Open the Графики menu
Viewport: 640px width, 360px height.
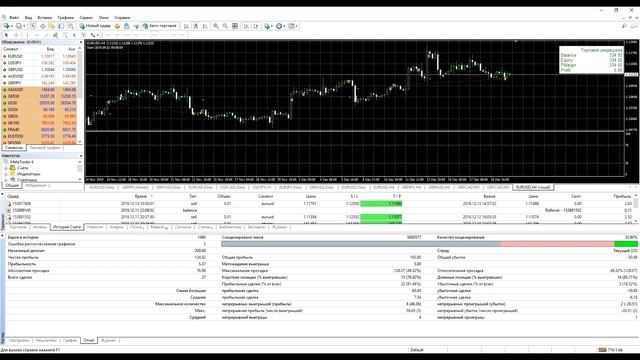(65, 18)
